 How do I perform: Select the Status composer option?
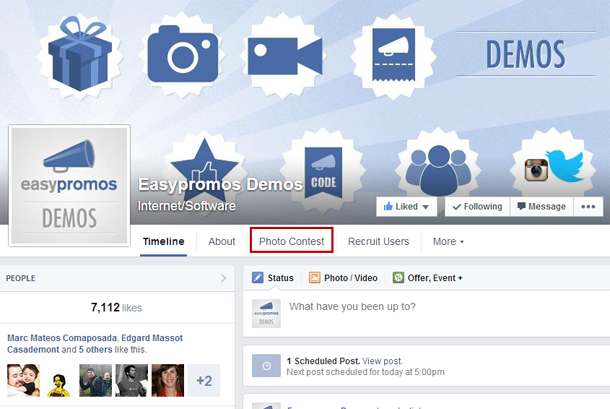[273, 278]
